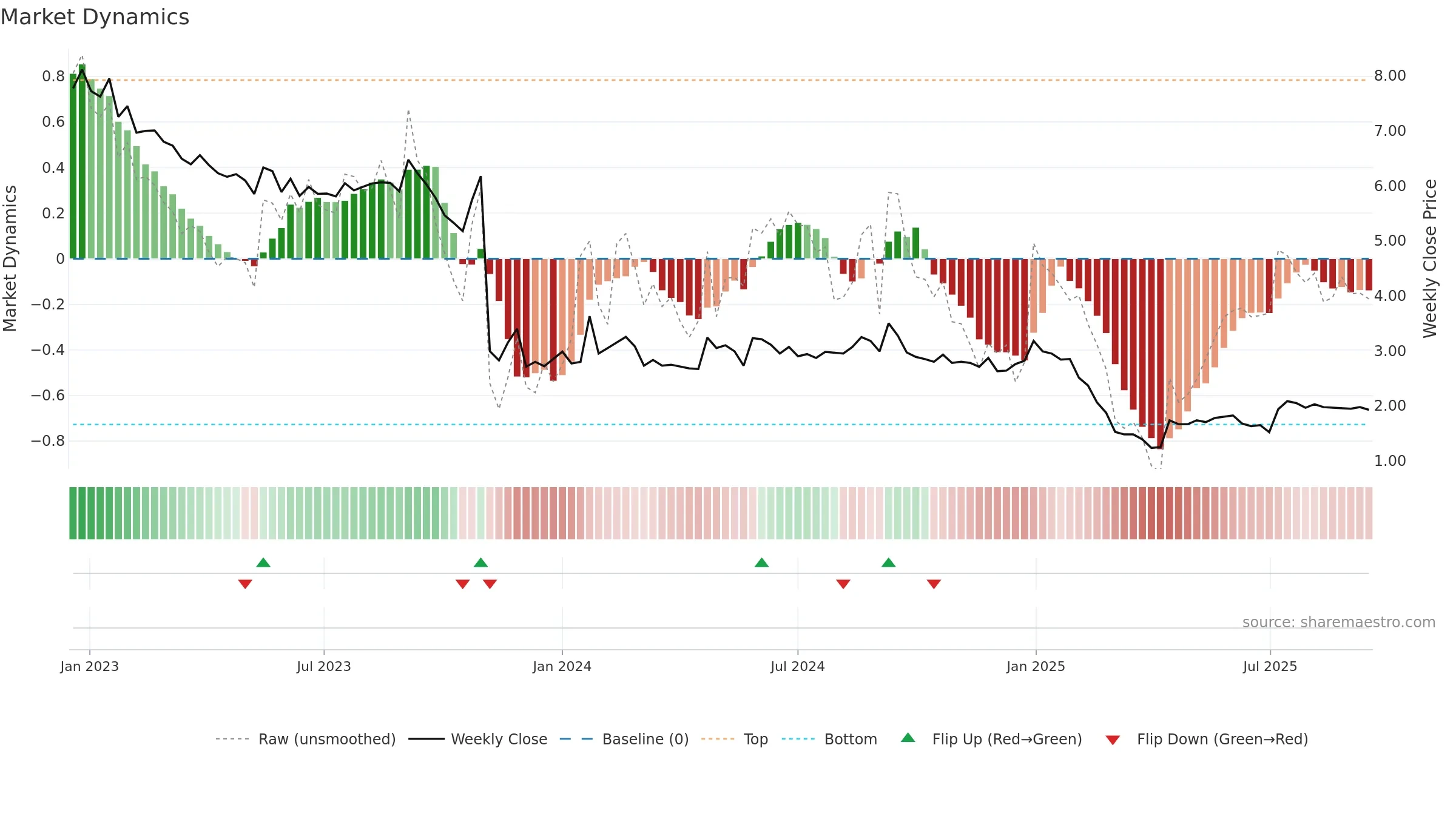Viewport: 1456px width, 819px height.
Task: Click the orange dotted Top line sample in legend
Action: pyautogui.click(x=718, y=739)
